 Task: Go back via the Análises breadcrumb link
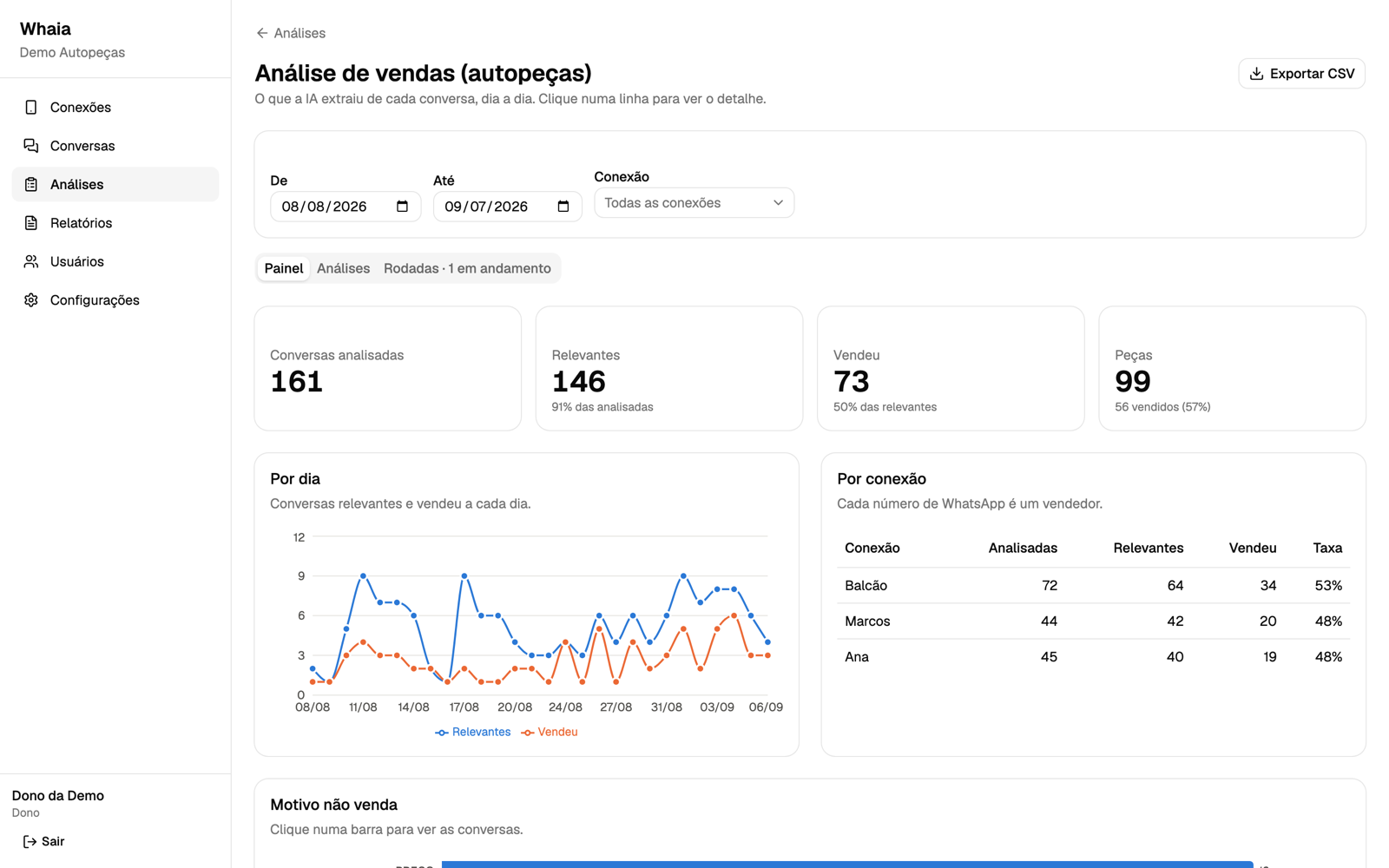point(291,33)
